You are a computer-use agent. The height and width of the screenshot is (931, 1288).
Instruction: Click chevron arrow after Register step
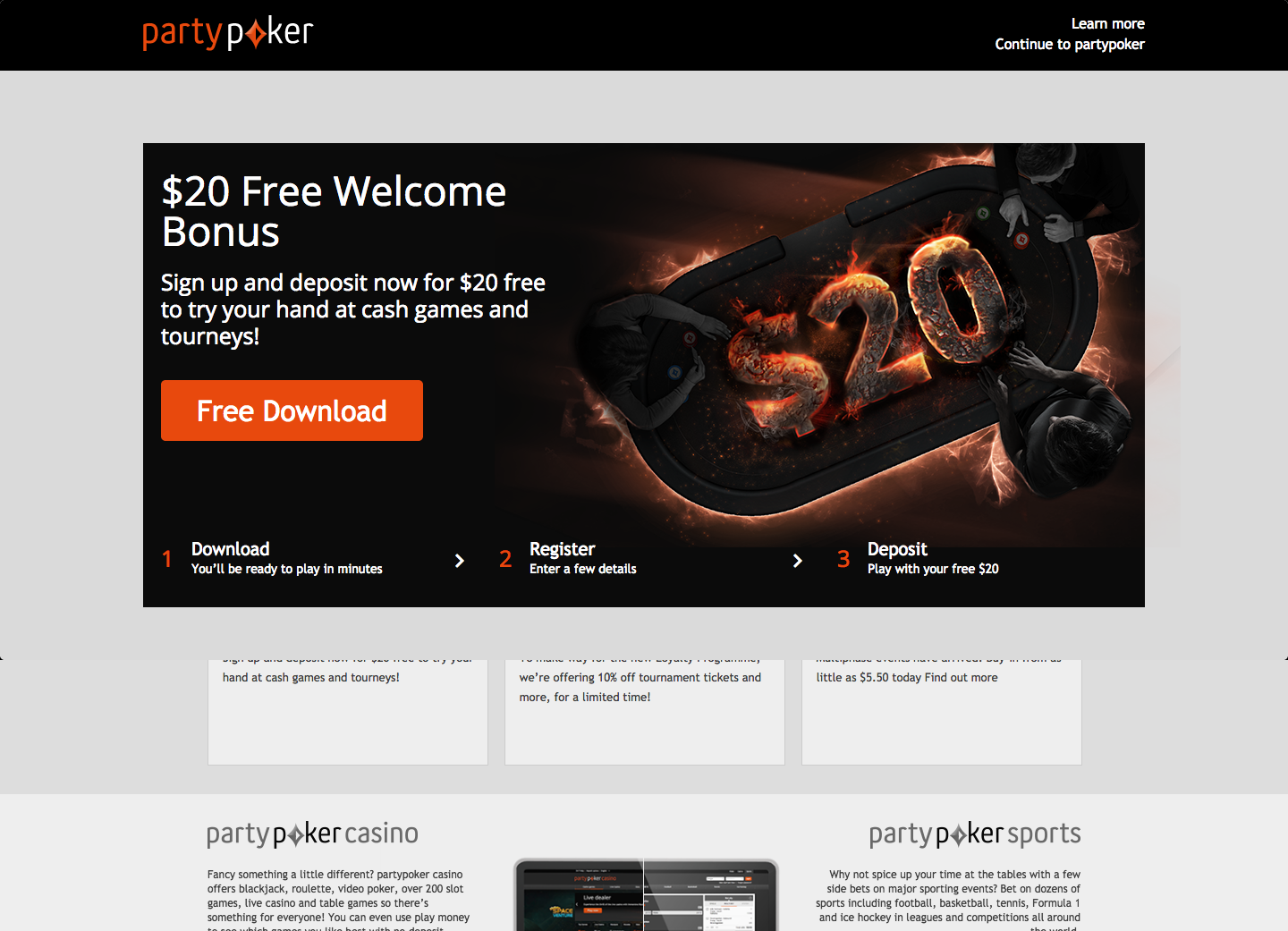(x=797, y=561)
